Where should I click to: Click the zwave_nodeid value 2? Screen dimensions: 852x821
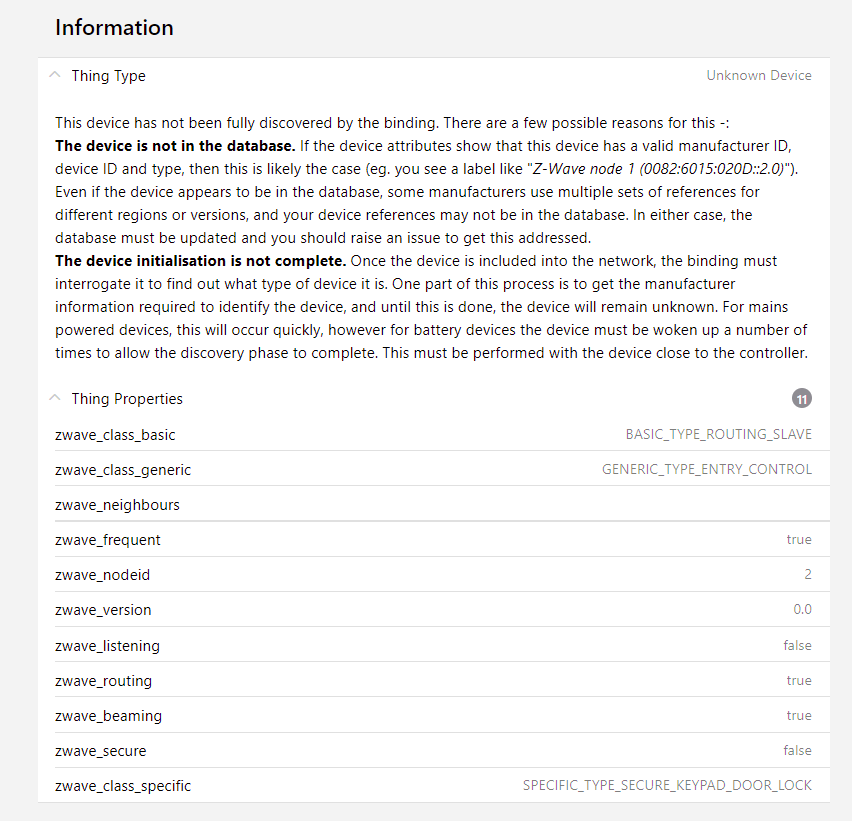point(808,575)
